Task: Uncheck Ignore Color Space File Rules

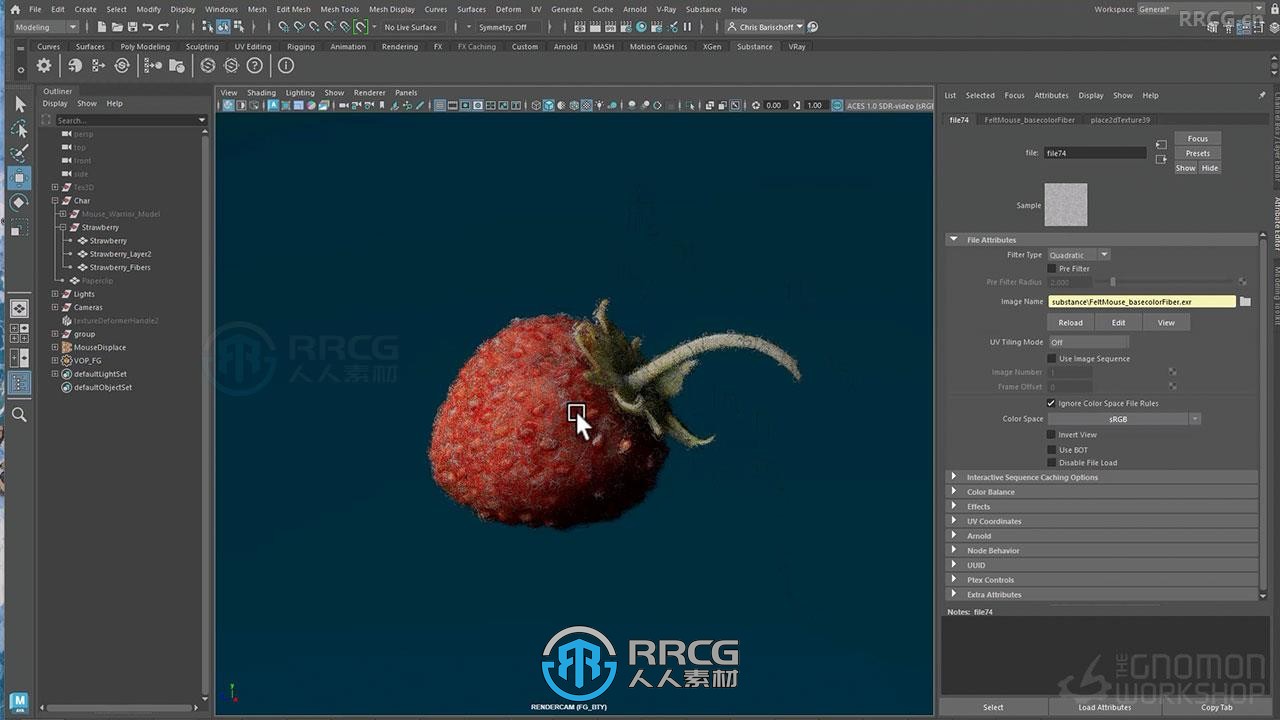Action: coord(1051,403)
